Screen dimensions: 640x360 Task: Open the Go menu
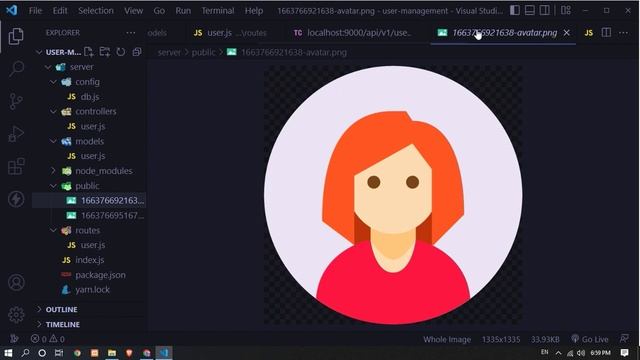(x=159, y=11)
